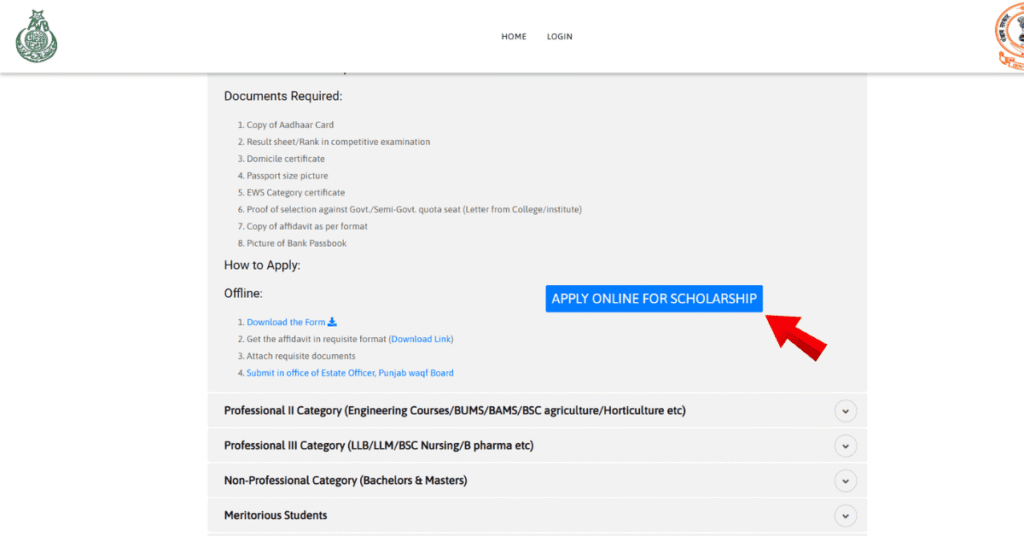Select the Attach requisite documents step

(x=301, y=356)
